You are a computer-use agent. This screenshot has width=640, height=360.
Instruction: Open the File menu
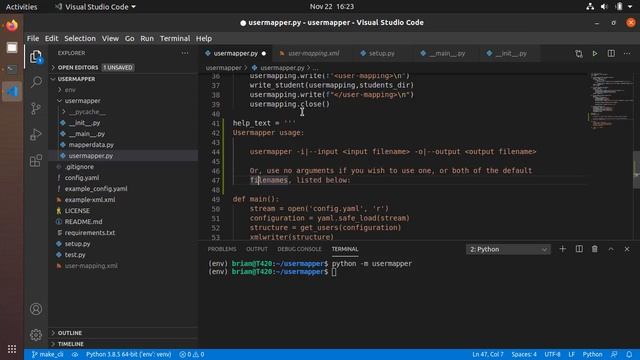point(33,38)
